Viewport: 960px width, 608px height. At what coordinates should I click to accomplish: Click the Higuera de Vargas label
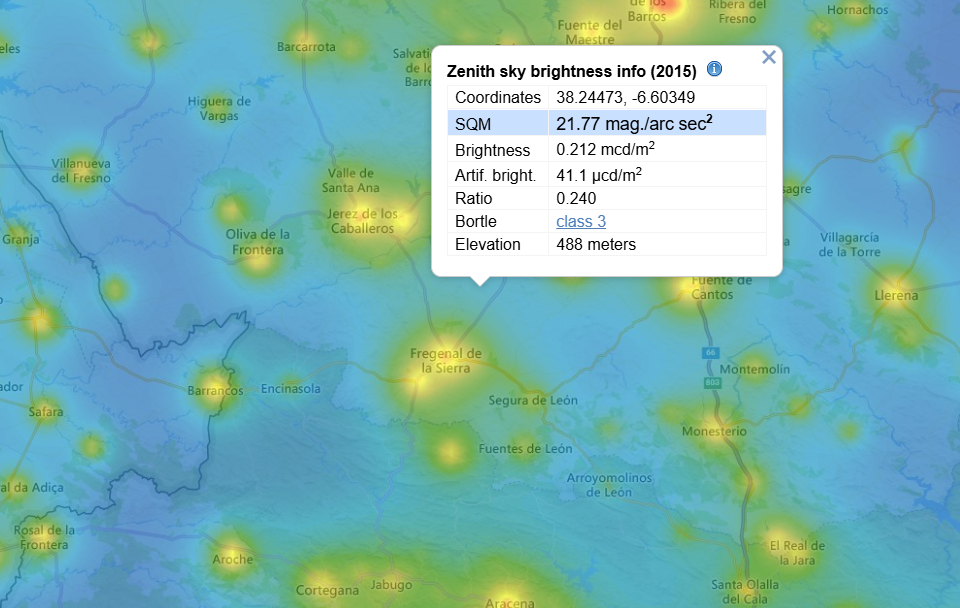(x=219, y=108)
